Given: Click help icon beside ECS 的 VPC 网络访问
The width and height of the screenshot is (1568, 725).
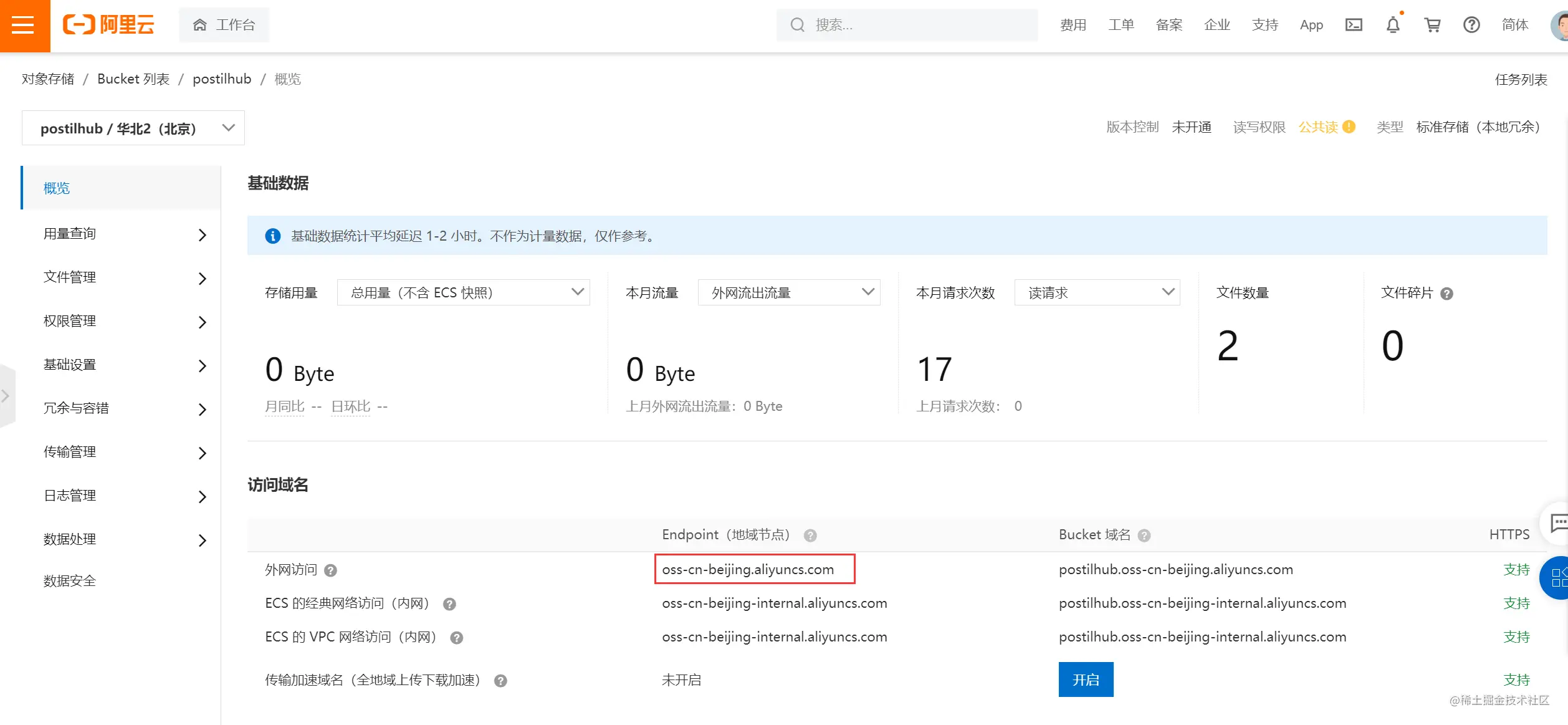Looking at the screenshot, I should click(x=457, y=638).
